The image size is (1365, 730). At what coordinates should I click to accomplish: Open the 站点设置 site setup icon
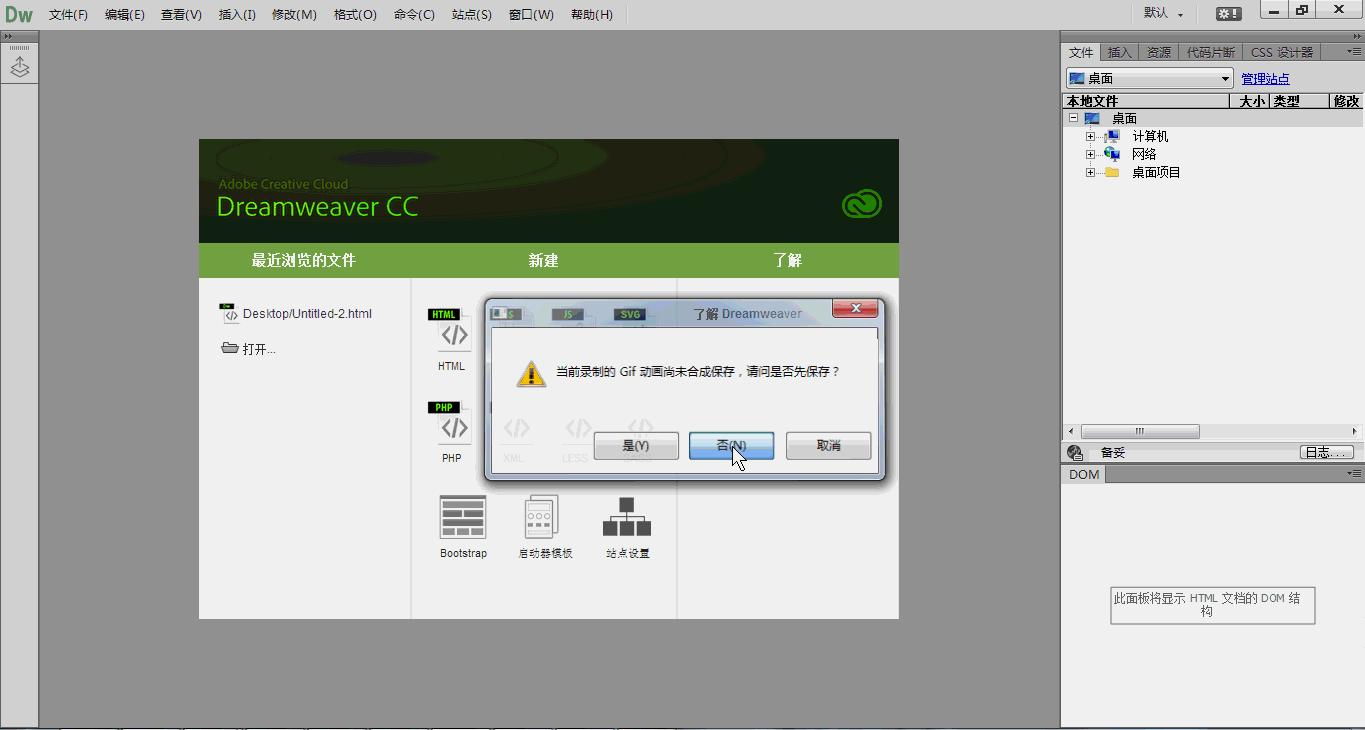tap(627, 517)
